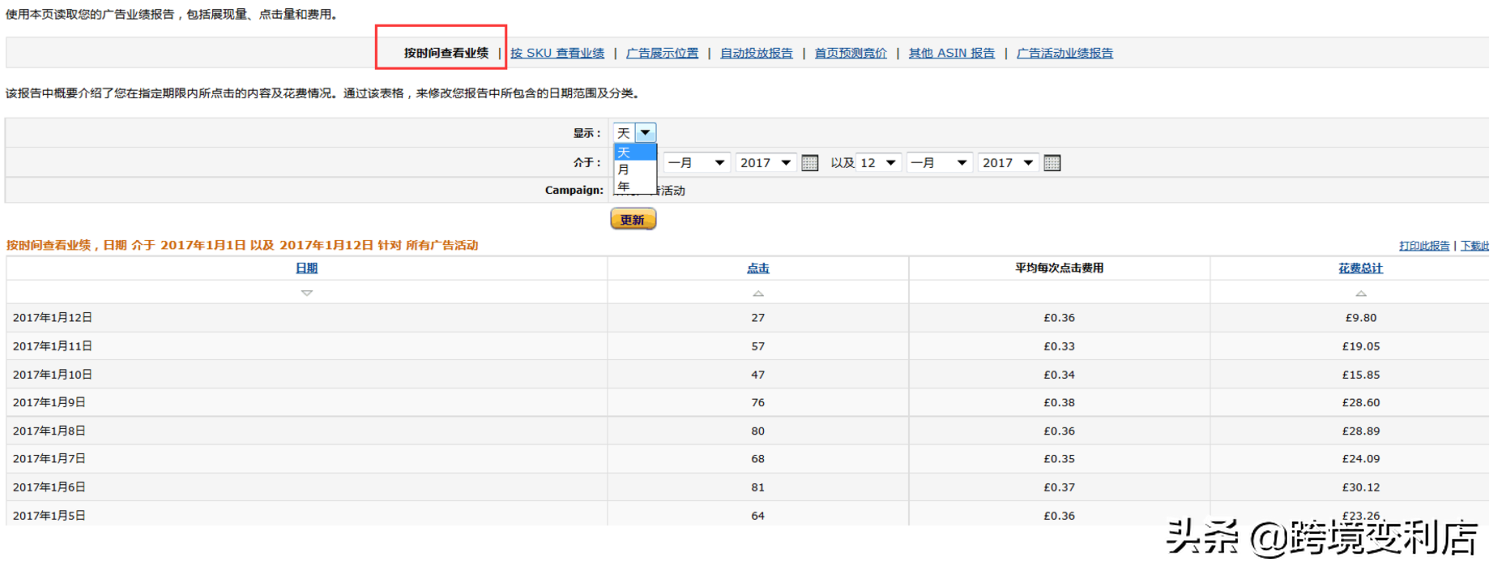Expand the start year 2017 dropdown

coord(766,163)
